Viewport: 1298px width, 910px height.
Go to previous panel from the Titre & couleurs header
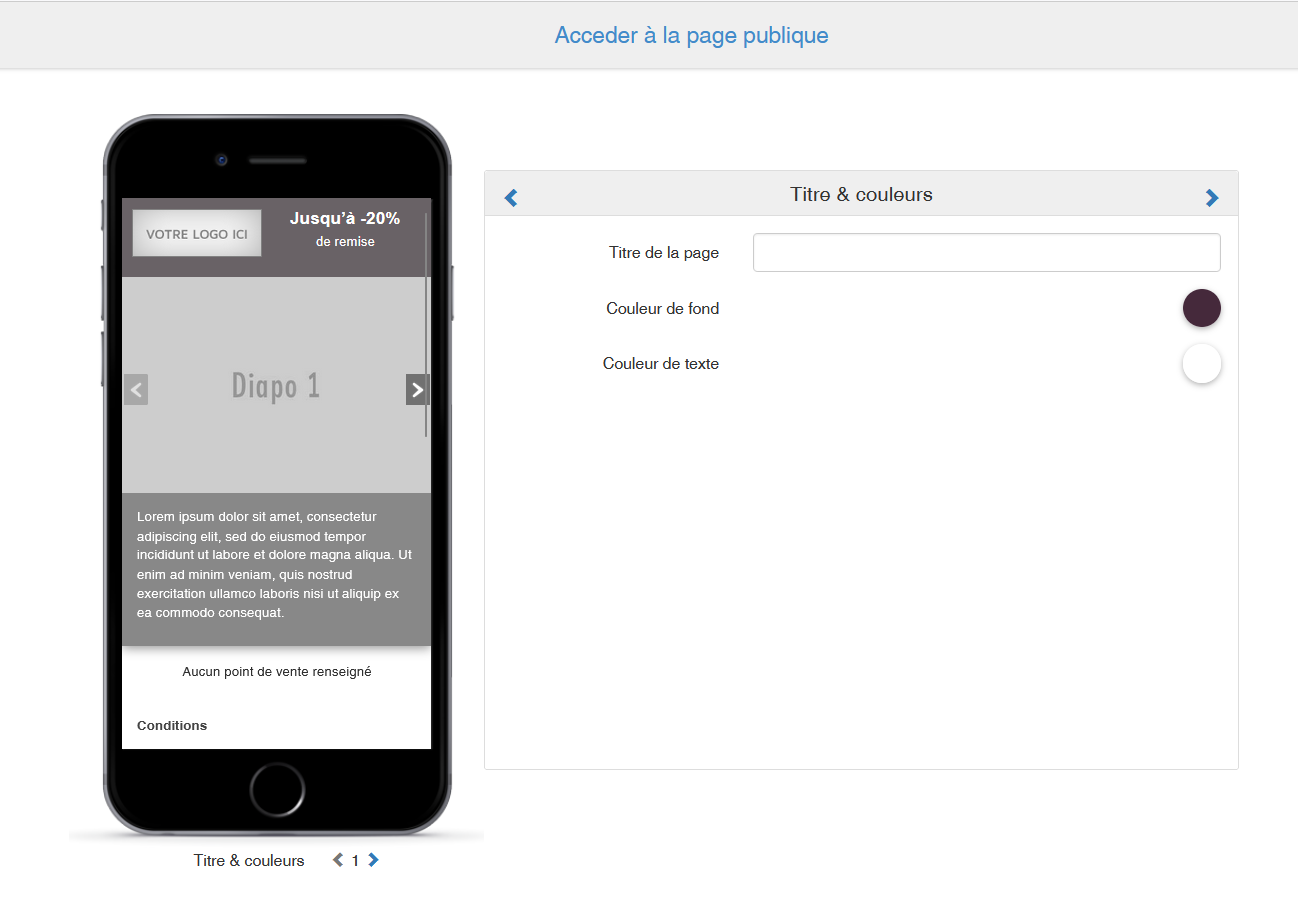[x=511, y=197]
